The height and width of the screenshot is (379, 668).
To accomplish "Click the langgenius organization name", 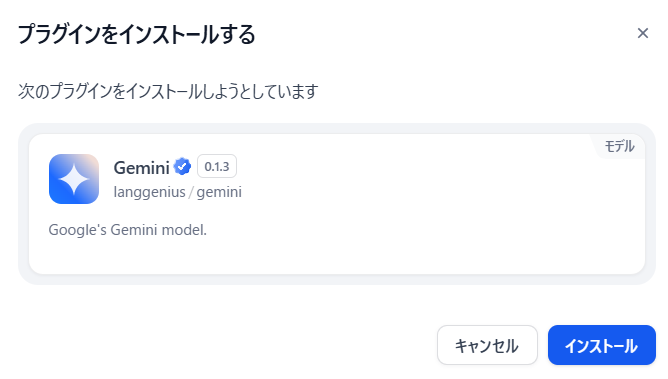I will click(x=150, y=192).
